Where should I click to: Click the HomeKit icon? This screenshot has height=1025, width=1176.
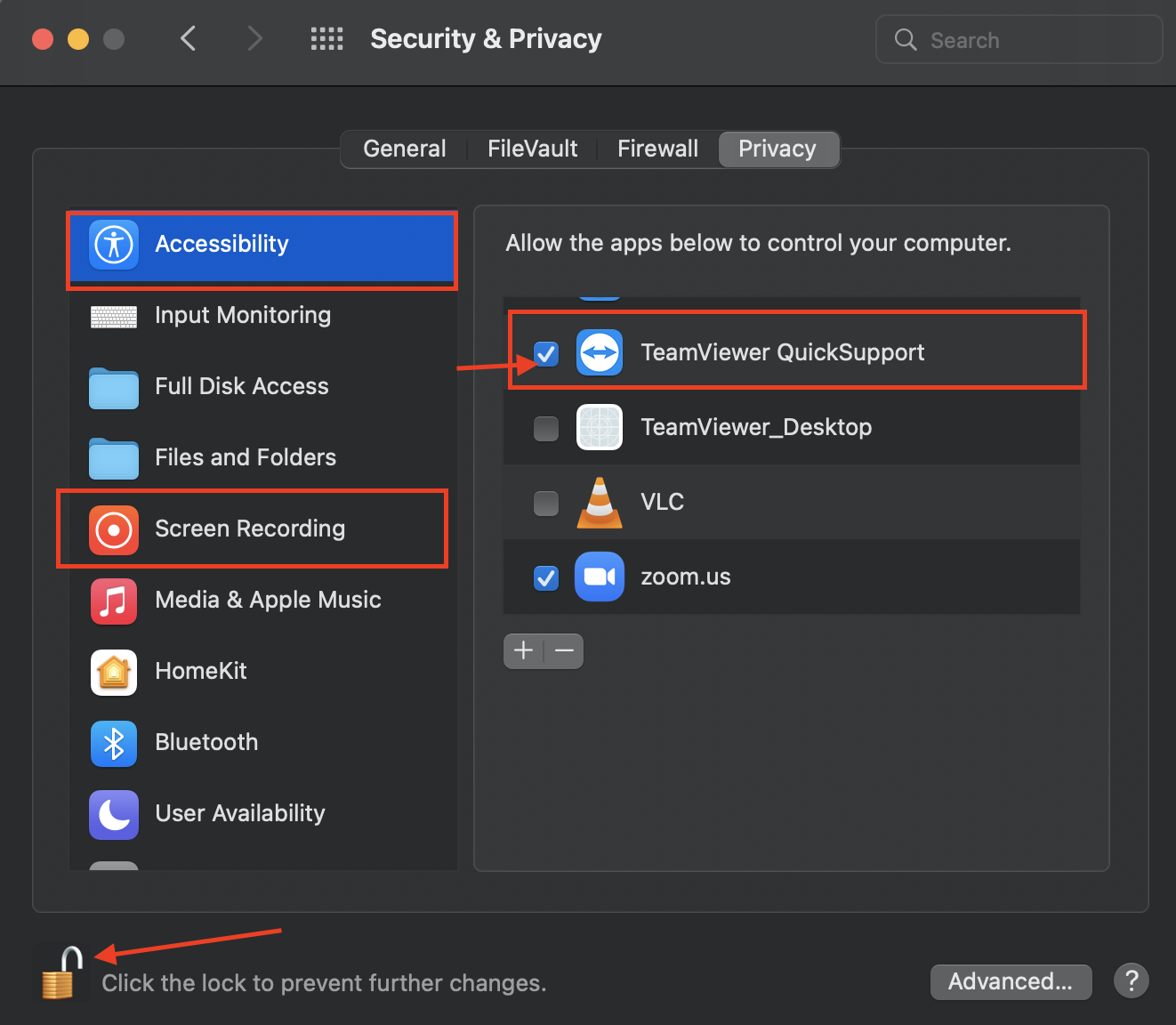tap(114, 673)
